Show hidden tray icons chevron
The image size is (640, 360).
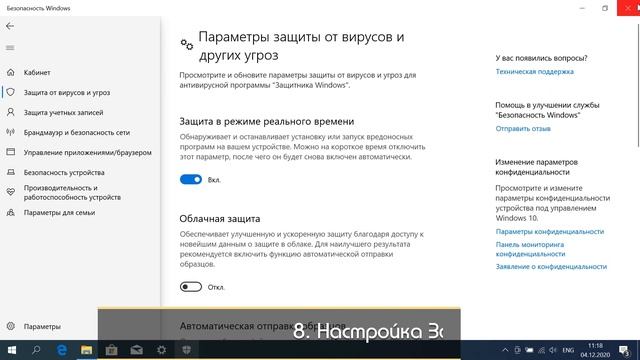(x=505, y=350)
